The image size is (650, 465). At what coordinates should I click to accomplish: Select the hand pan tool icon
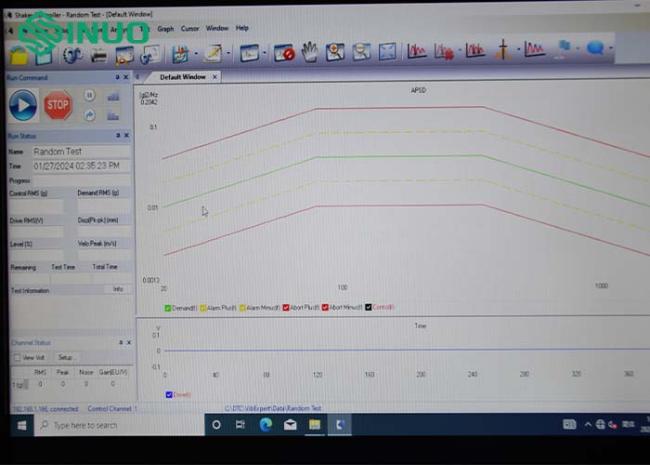tap(310, 52)
